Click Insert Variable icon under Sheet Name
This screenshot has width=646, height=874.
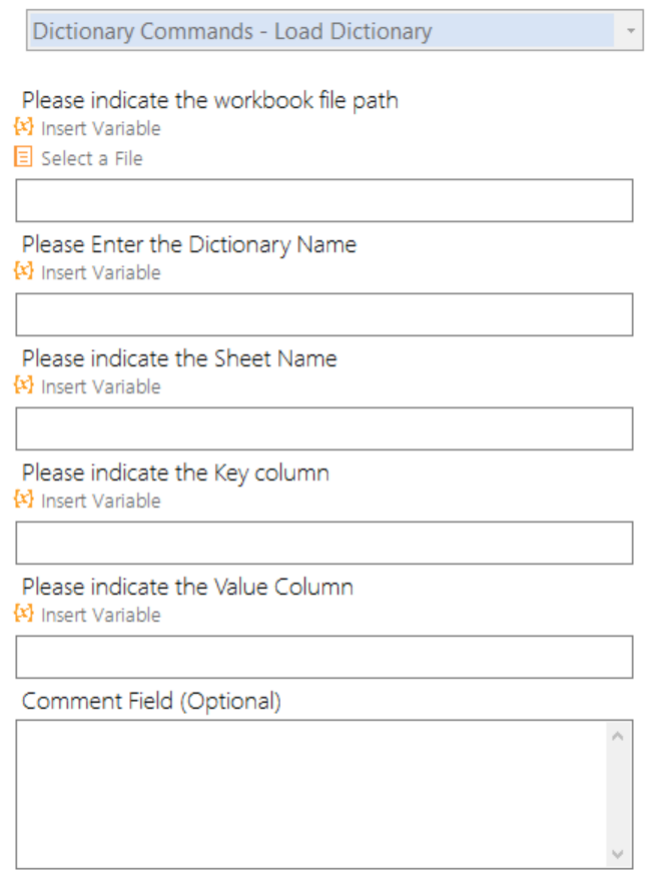(24, 386)
